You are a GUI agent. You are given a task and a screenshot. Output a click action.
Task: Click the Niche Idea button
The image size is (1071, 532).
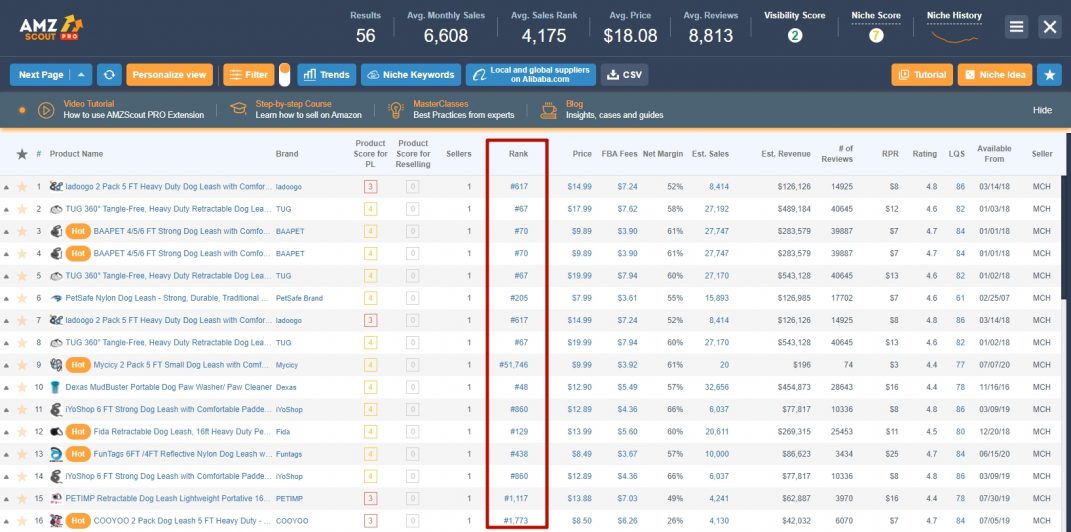995,75
